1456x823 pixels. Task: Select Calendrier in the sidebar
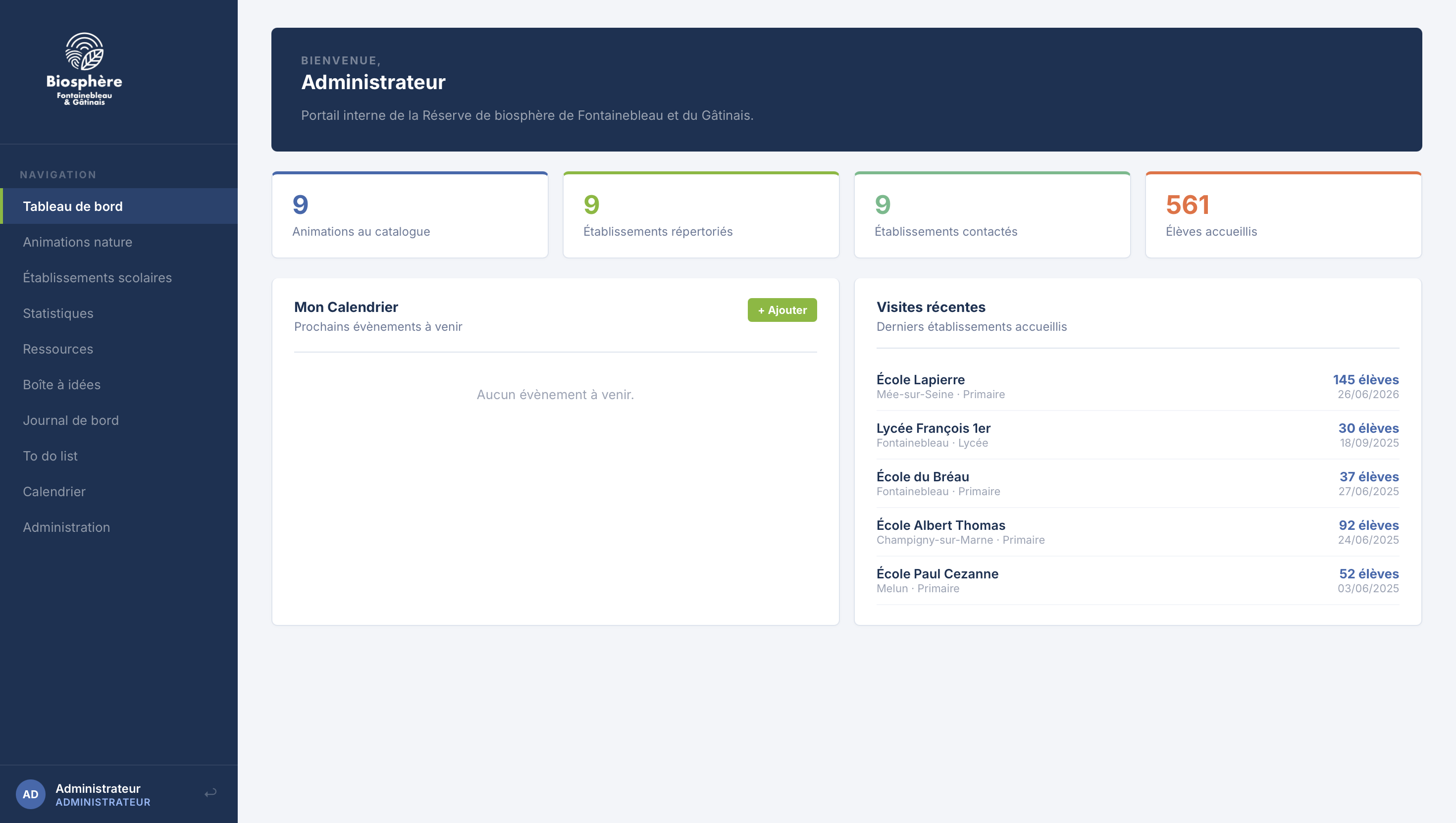pos(54,491)
